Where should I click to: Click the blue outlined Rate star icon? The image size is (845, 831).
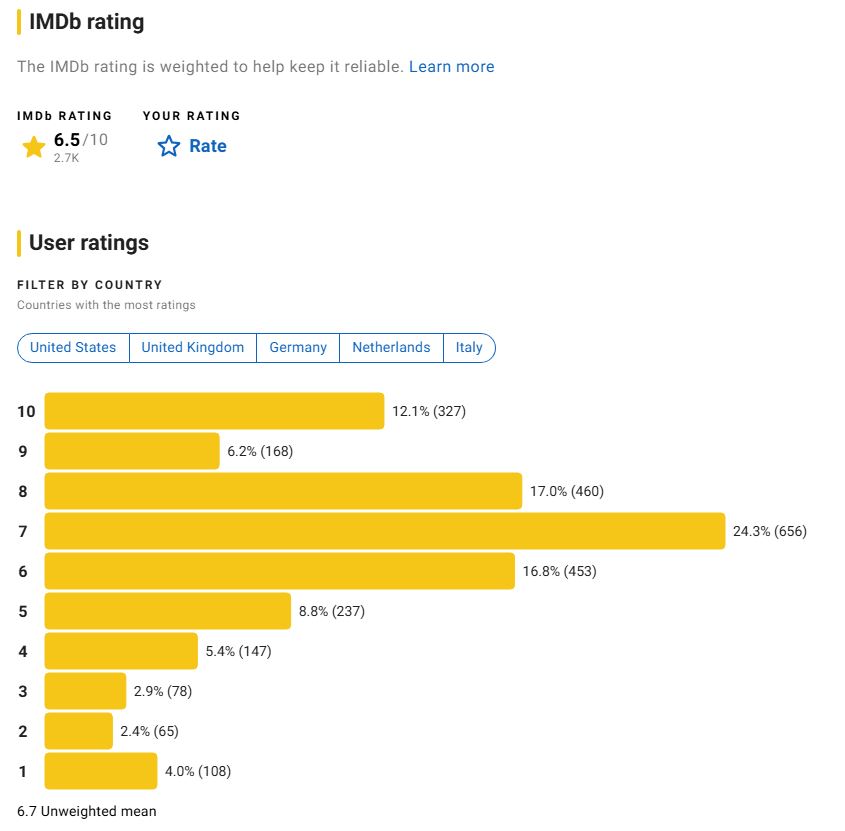click(169, 146)
